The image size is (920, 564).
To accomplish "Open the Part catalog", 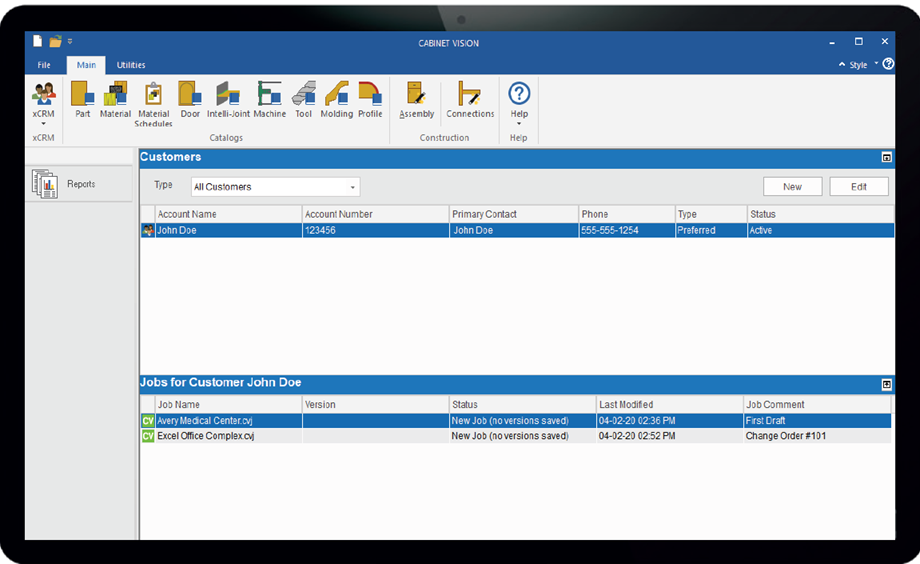I will pos(82,100).
